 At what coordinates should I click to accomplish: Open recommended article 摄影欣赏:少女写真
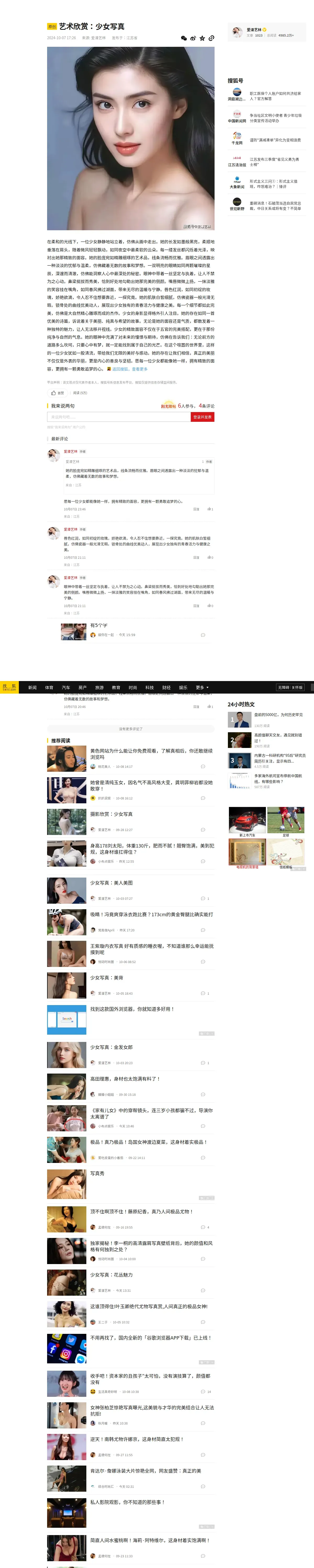click(x=111, y=814)
